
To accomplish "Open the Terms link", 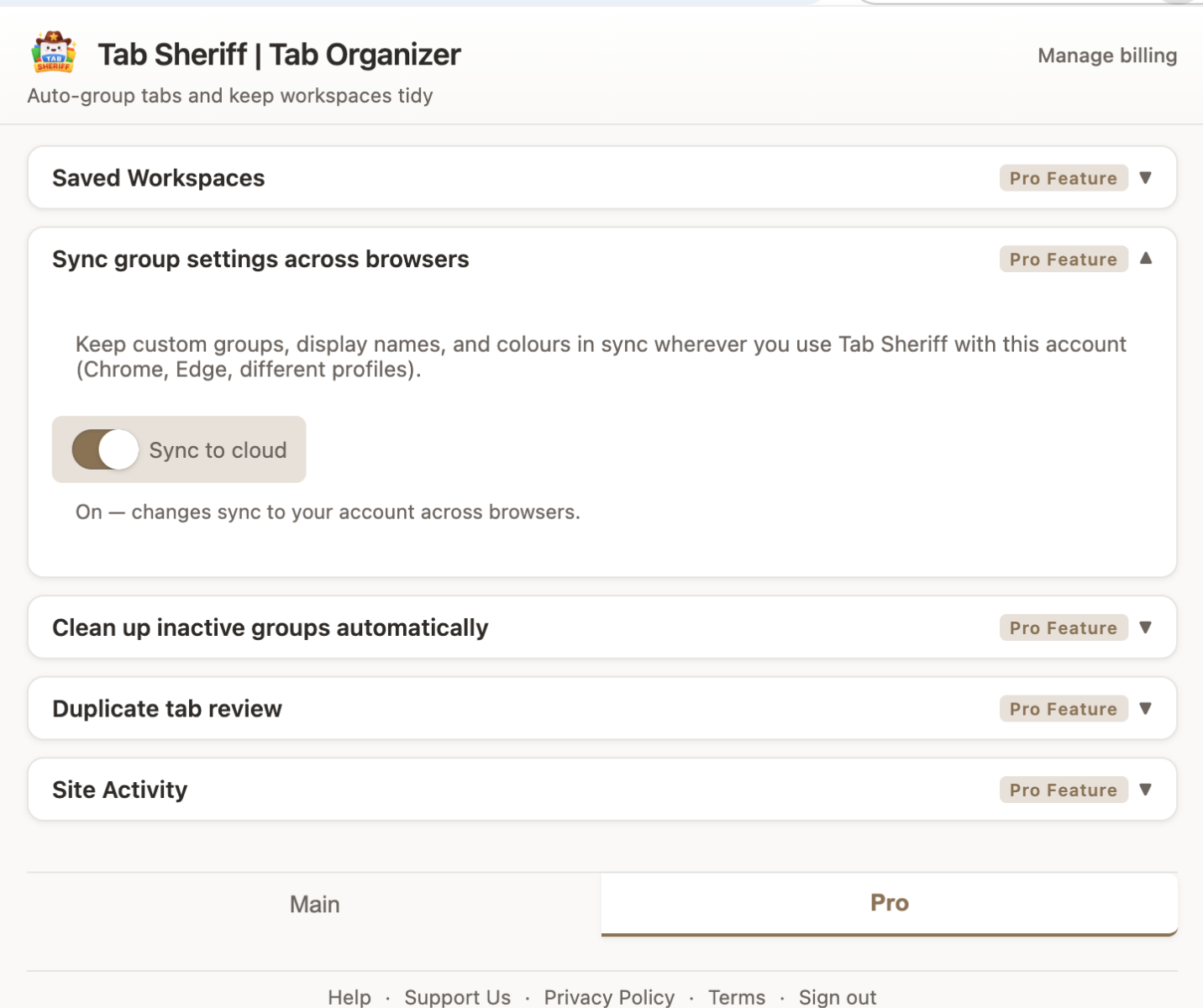I will pyautogui.click(x=737, y=997).
